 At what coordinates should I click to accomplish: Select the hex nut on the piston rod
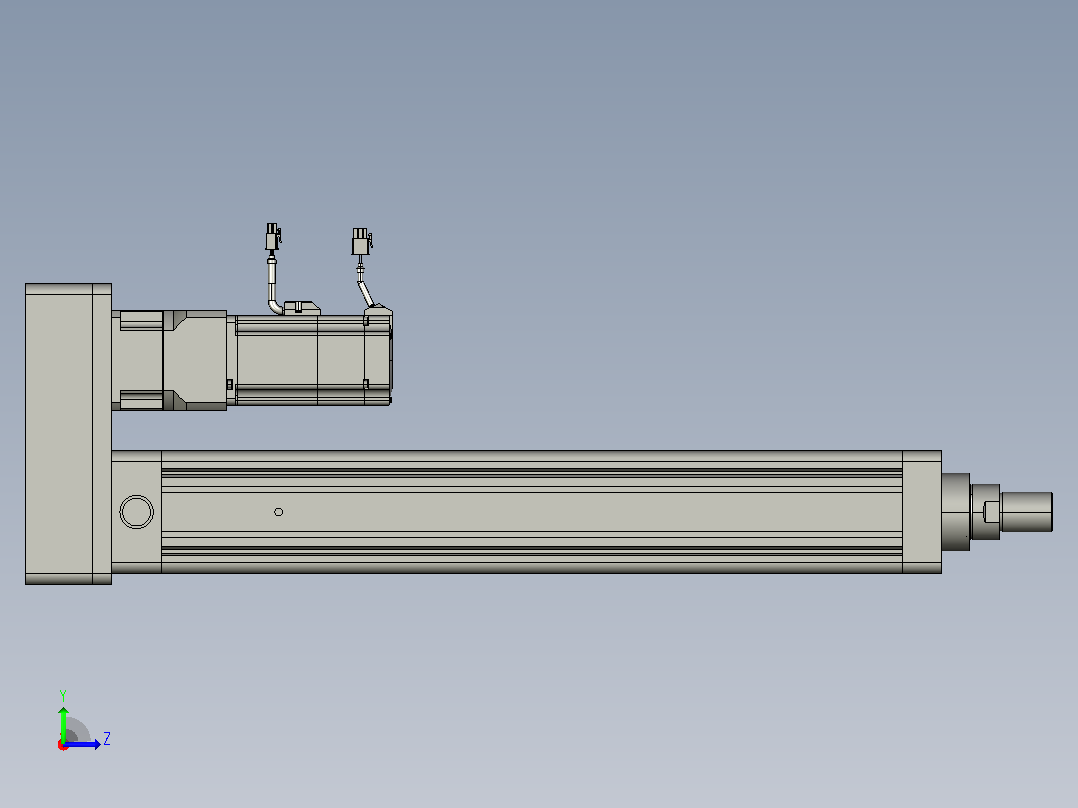985,512
